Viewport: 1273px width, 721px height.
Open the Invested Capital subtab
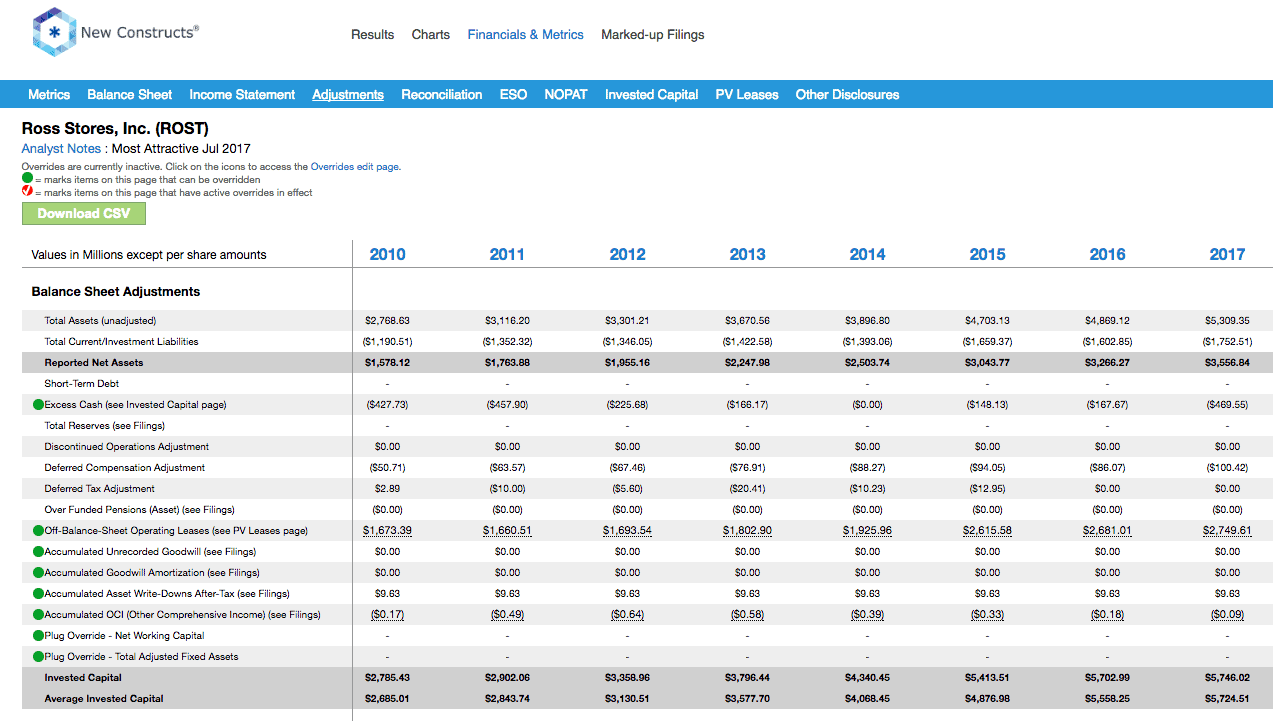(652, 94)
